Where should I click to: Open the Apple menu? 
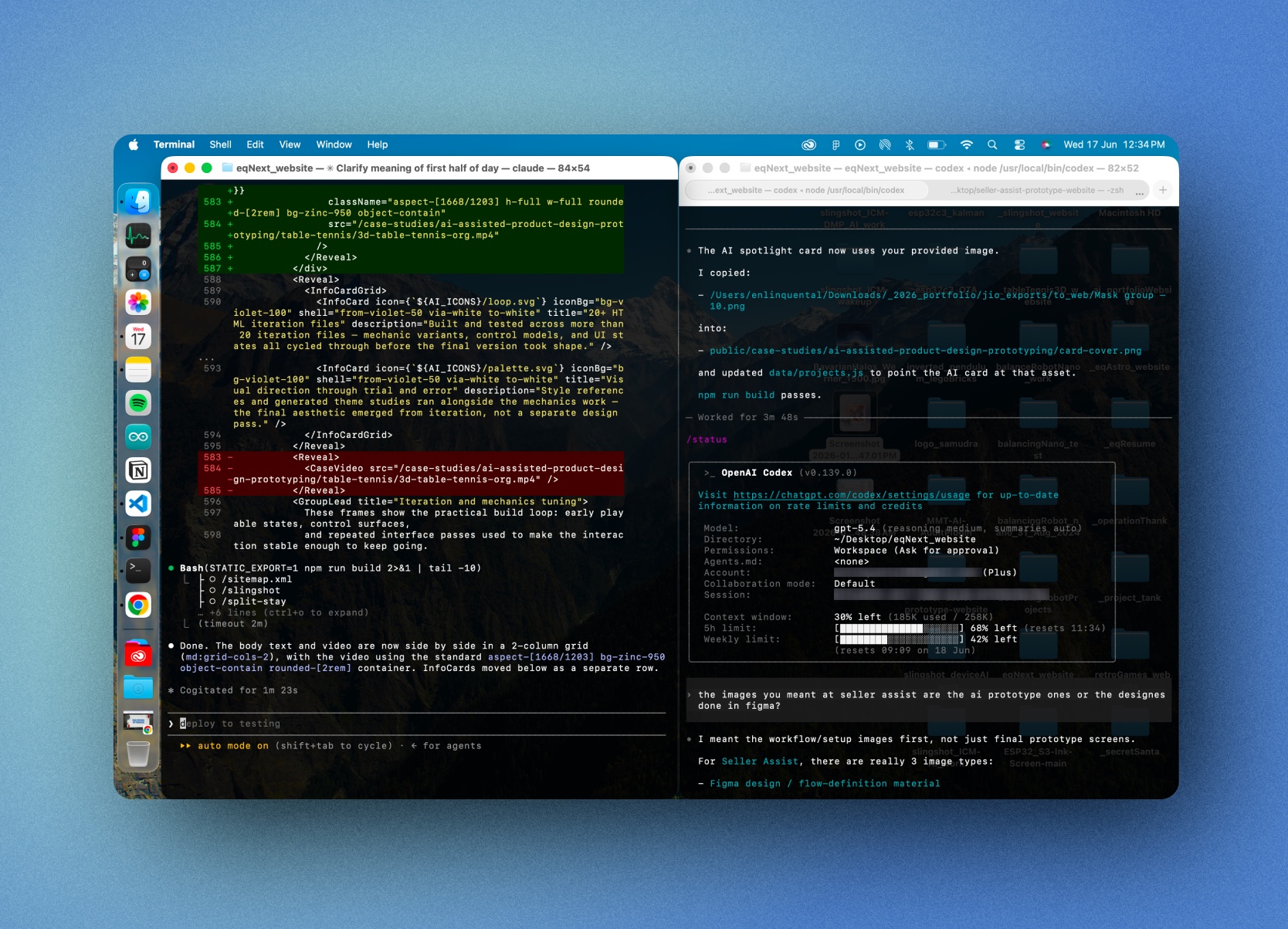tap(134, 144)
